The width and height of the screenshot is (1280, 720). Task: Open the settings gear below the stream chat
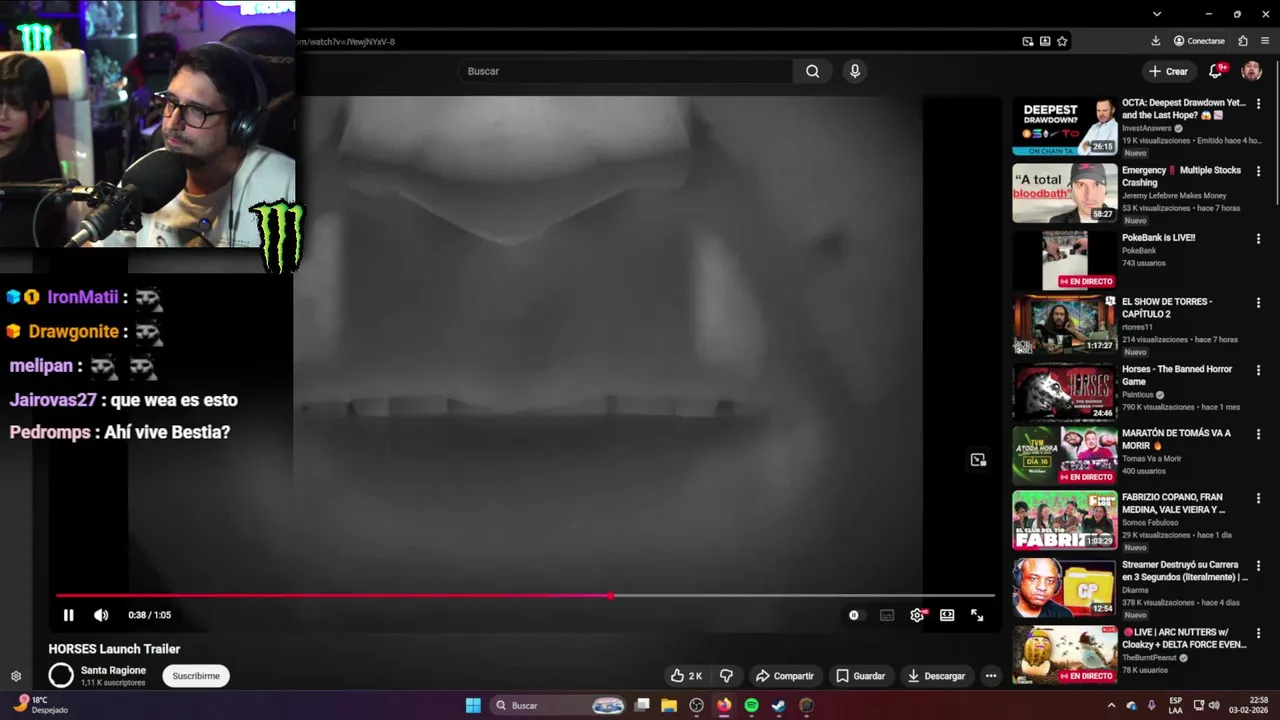(16, 676)
